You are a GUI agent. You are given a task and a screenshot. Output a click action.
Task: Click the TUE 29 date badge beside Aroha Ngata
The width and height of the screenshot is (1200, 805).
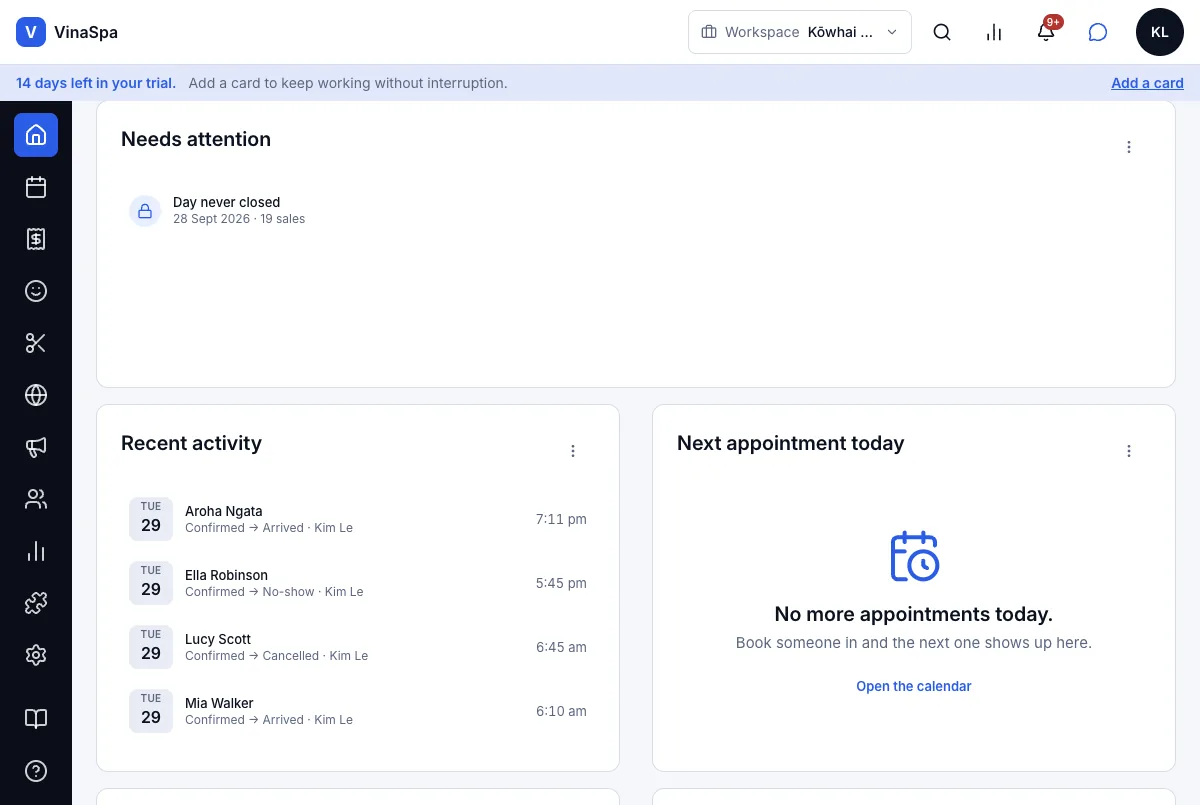tap(151, 519)
